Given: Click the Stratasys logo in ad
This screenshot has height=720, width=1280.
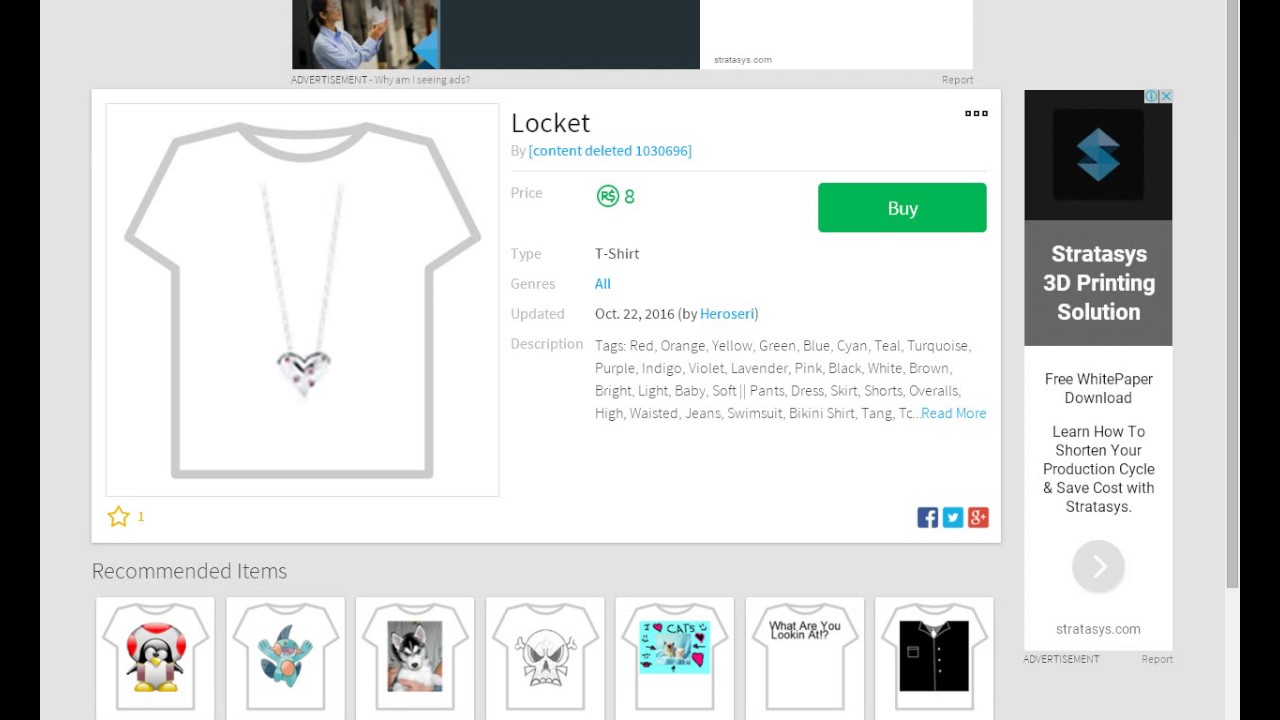Looking at the screenshot, I should (1098, 155).
